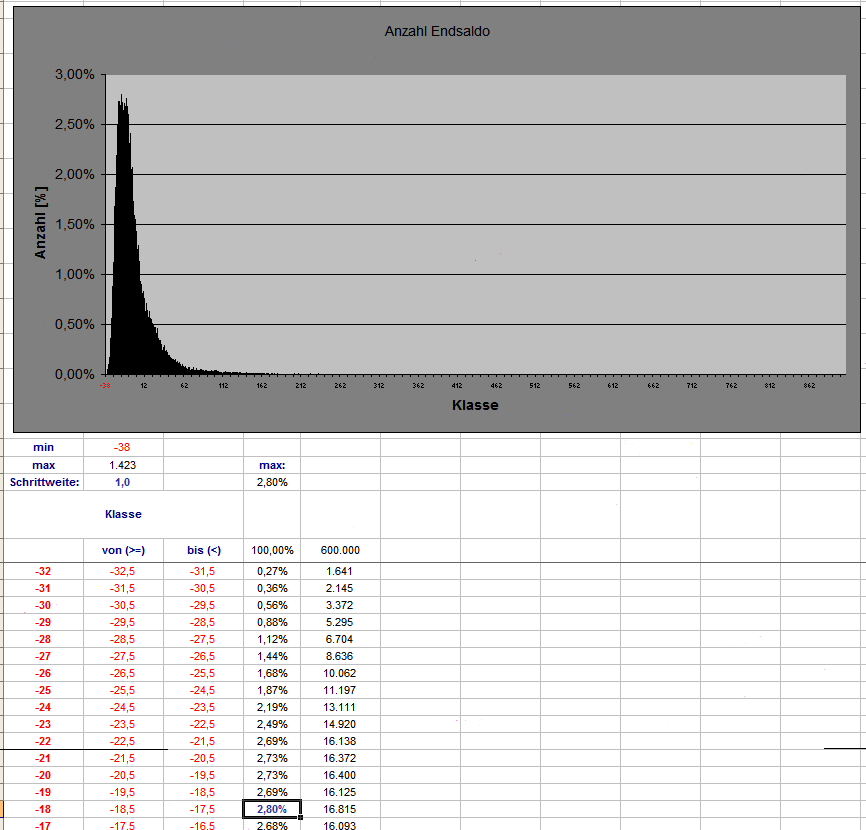Select von cell -17,5
The width and height of the screenshot is (866, 830).
[x=123, y=825]
